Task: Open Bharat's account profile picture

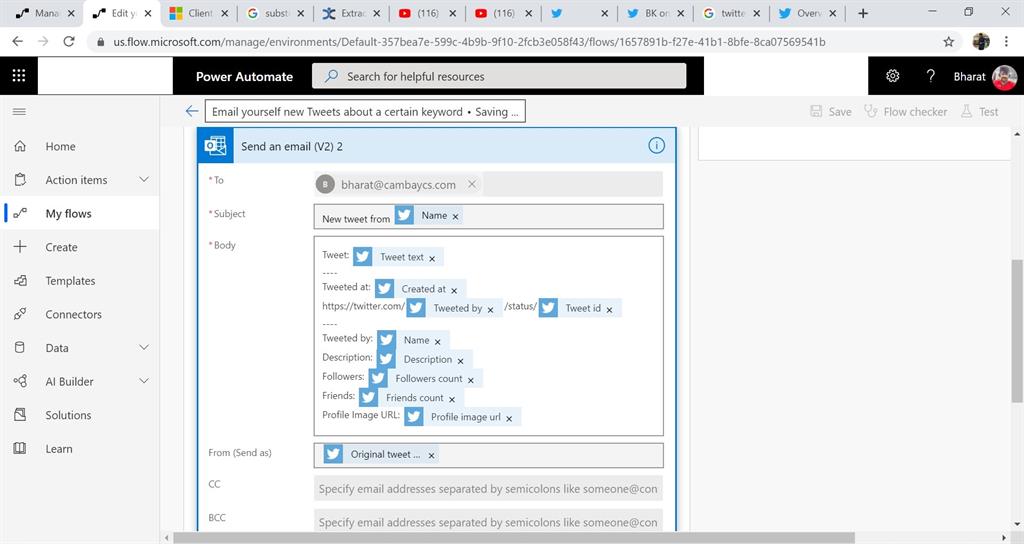Action: [1004, 77]
